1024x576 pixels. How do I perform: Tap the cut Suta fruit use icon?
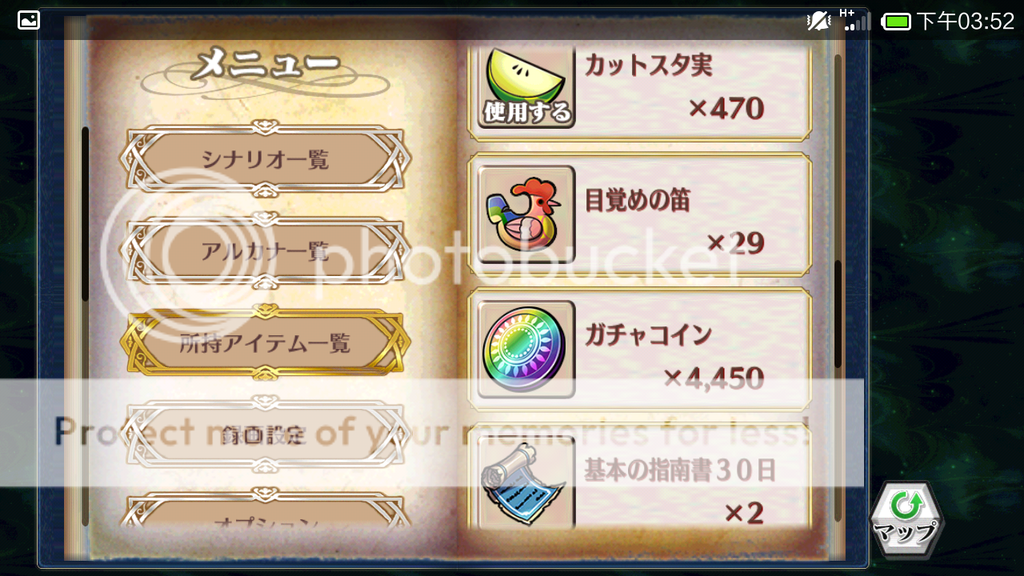[526, 86]
